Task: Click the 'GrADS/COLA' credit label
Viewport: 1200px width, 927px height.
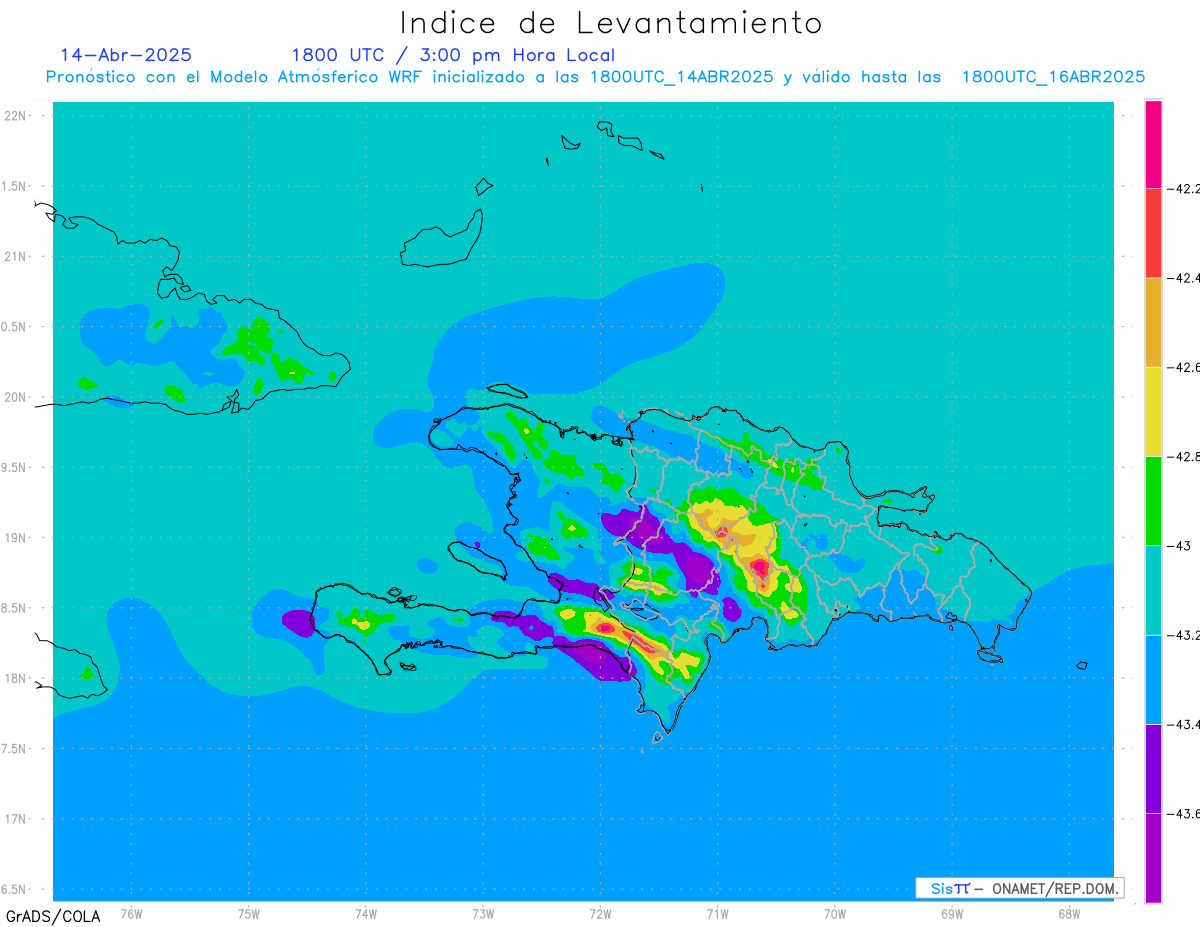Action: click(53, 916)
